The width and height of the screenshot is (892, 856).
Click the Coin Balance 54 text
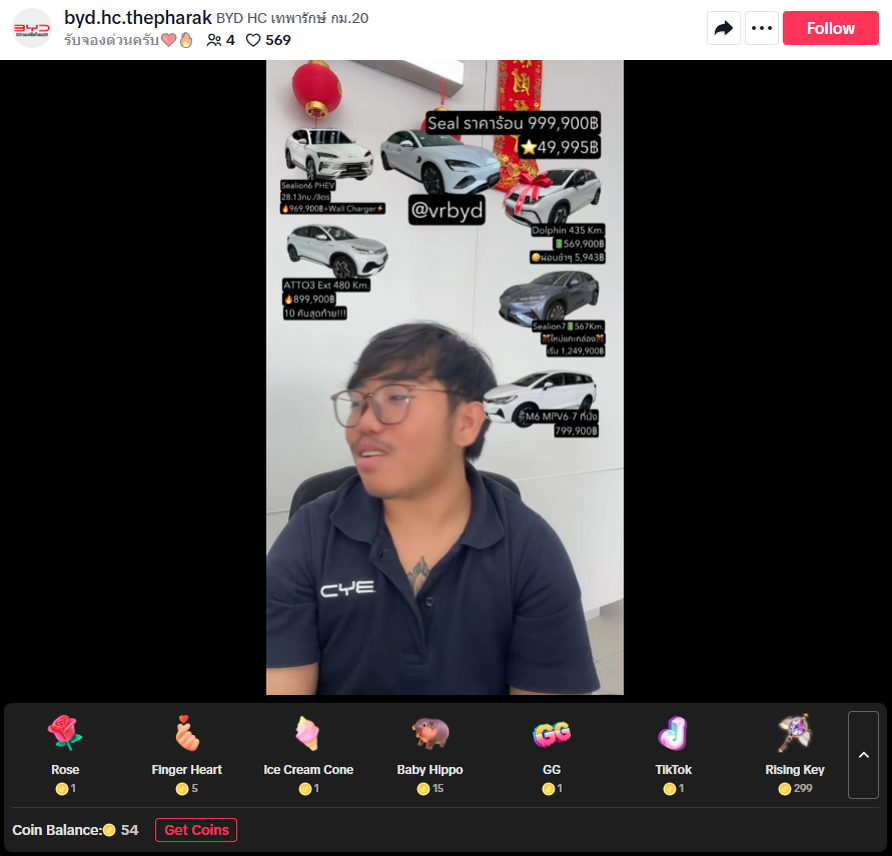pyautogui.click(x=75, y=830)
